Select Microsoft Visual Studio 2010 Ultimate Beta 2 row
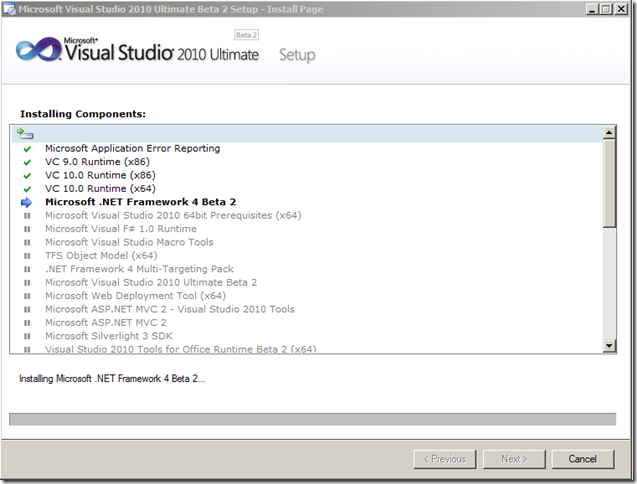 coord(151,282)
